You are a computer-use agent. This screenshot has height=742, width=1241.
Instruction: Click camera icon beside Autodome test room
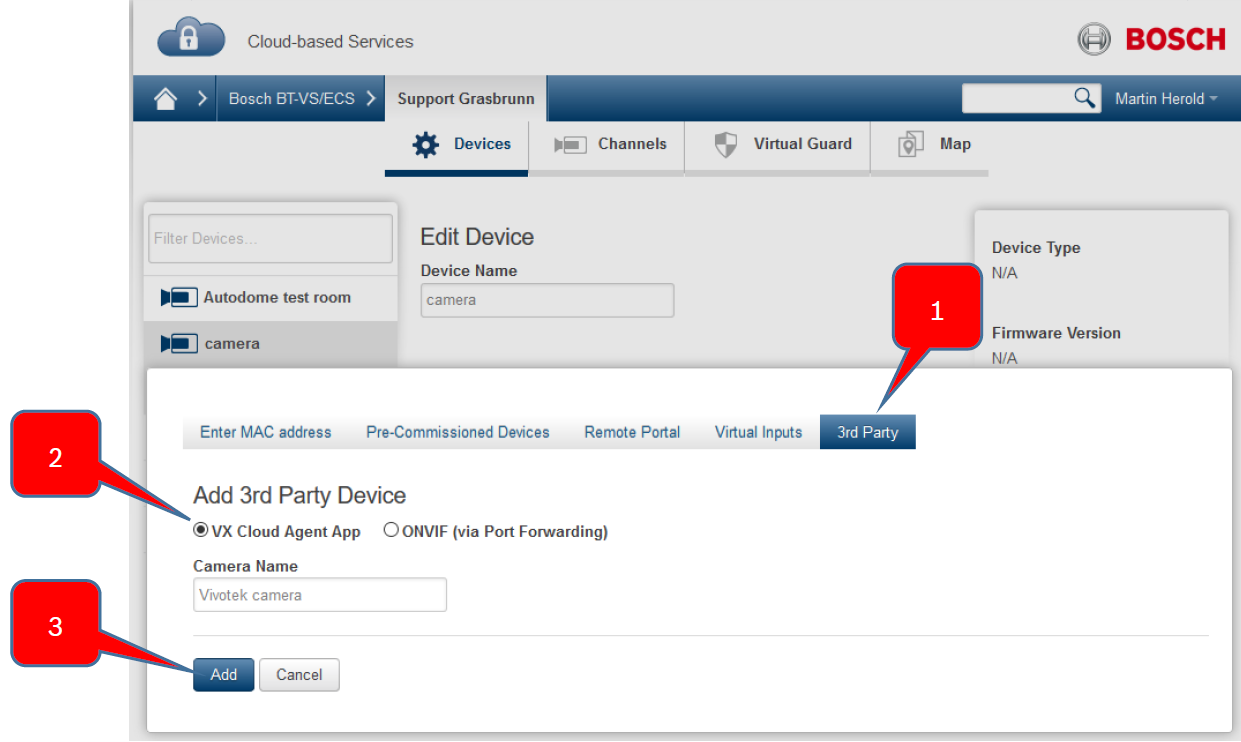pyautogui.click(x=179, y=297)
